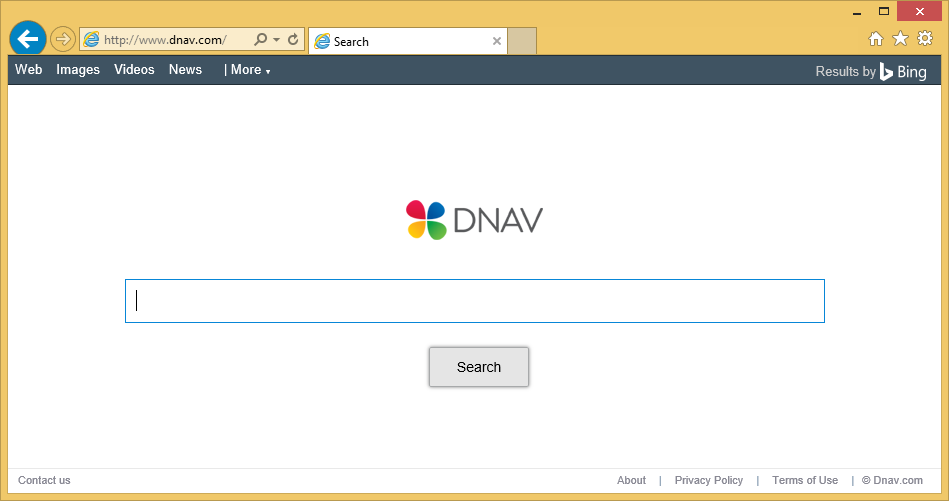The image size is (949, 501).
Task: Select the Web search category
Action: coord(28,70)
